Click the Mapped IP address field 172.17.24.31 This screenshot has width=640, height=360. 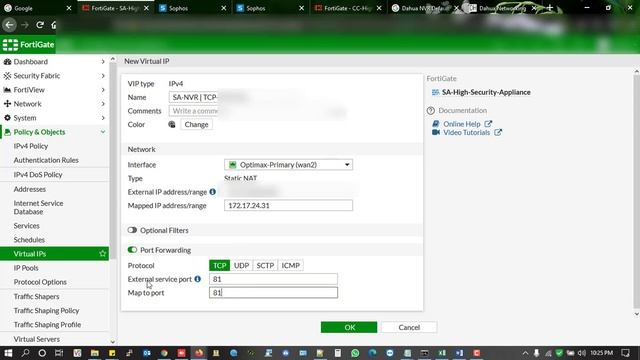tap(288, 205)
